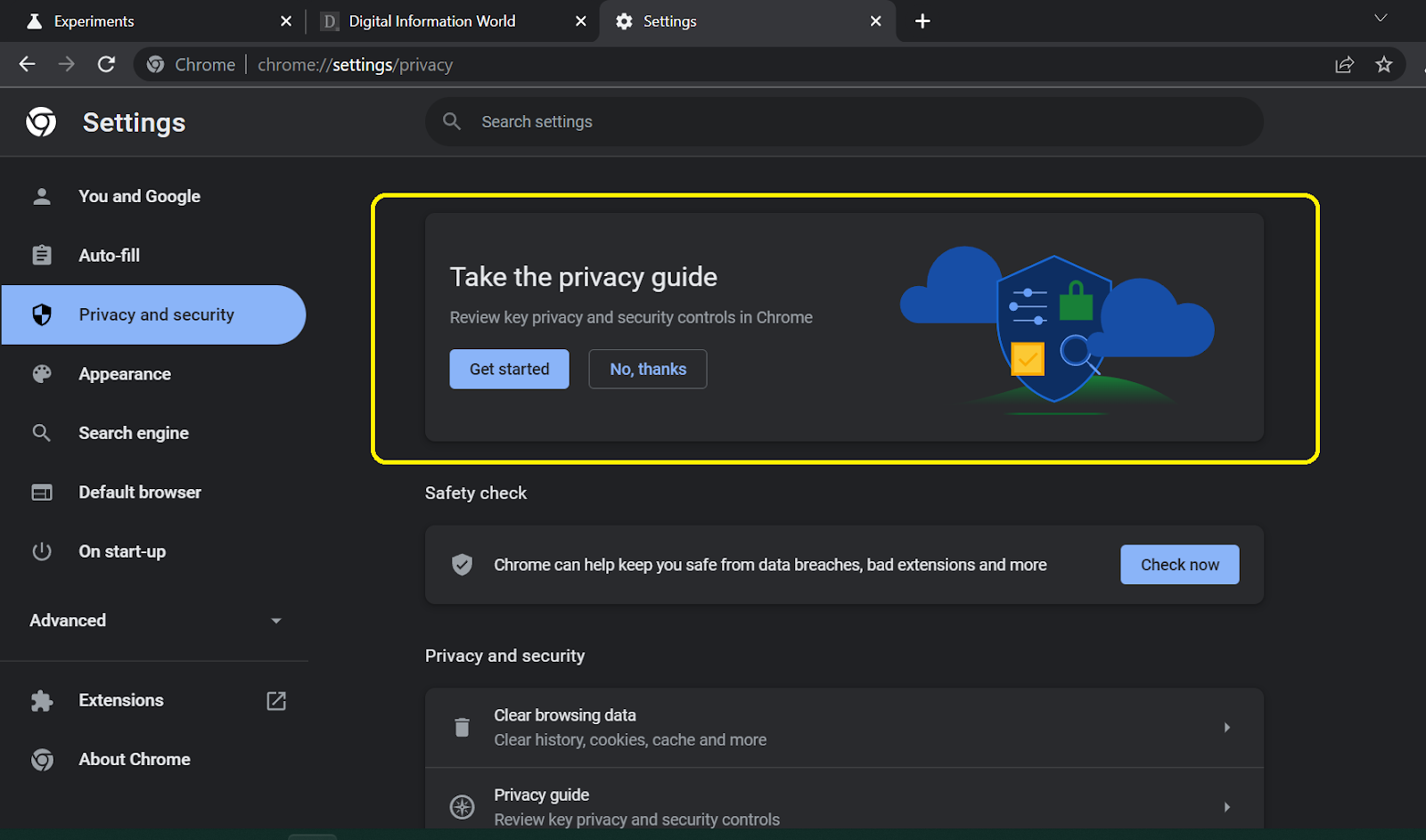Click the Safety check heading text
This screenshot has height=840, width=1426.
(476, 493)
